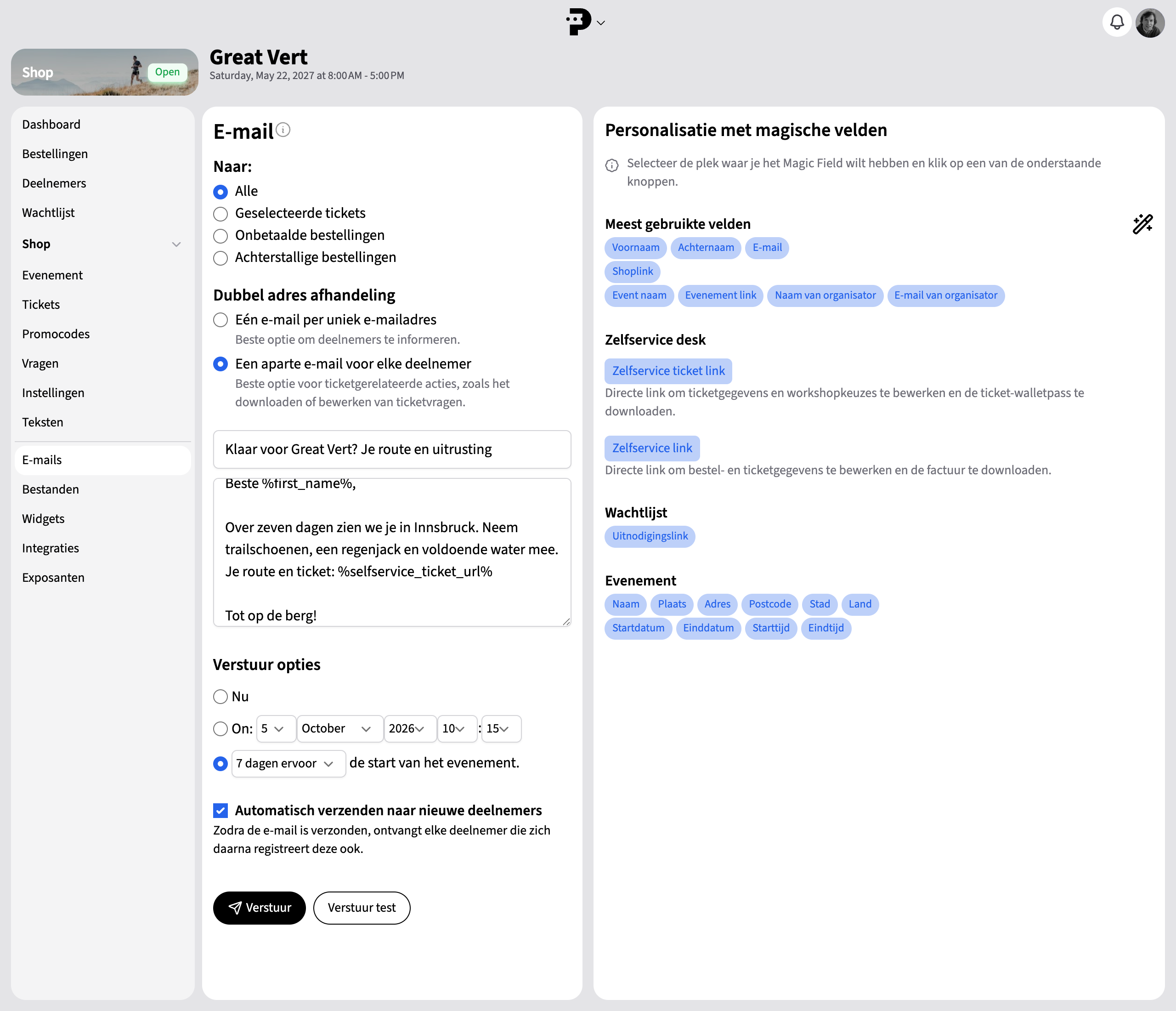Click the Verstuur send button
Screen dimensions: 1176x1011
pyautogui.click(x=260, y=908)
